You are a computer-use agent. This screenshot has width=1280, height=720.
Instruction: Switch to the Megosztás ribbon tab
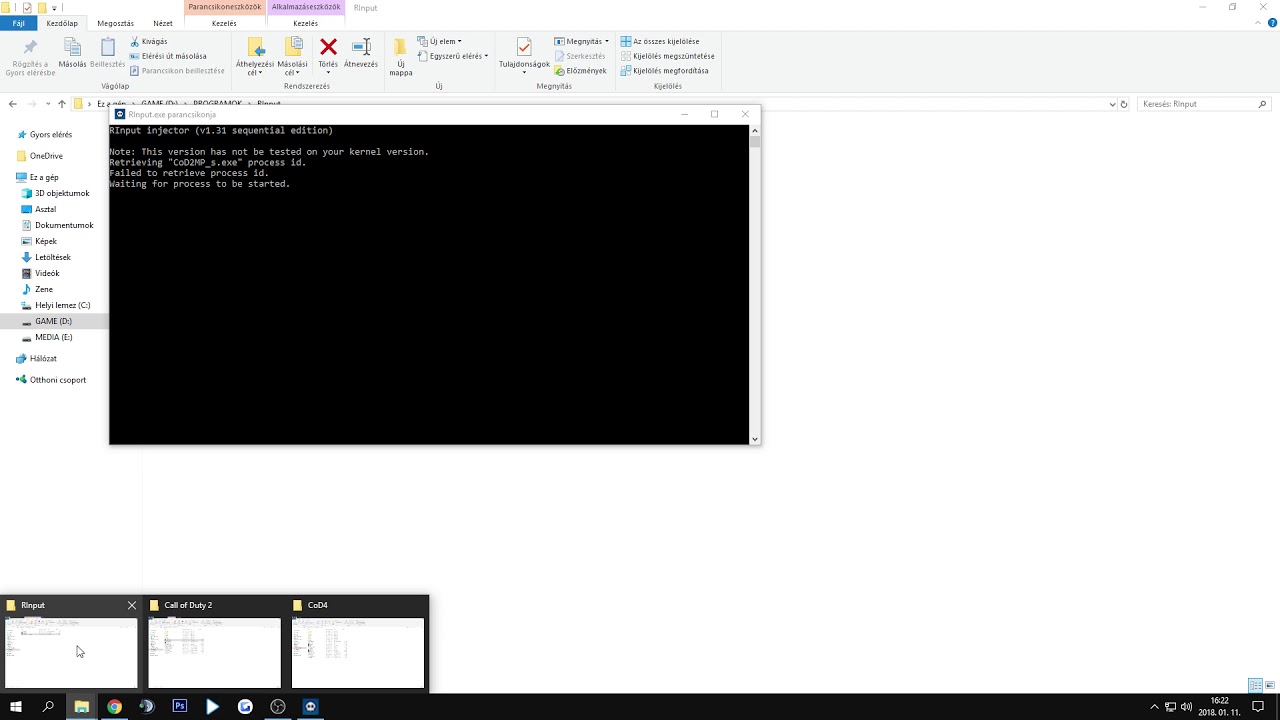point(115,23)
